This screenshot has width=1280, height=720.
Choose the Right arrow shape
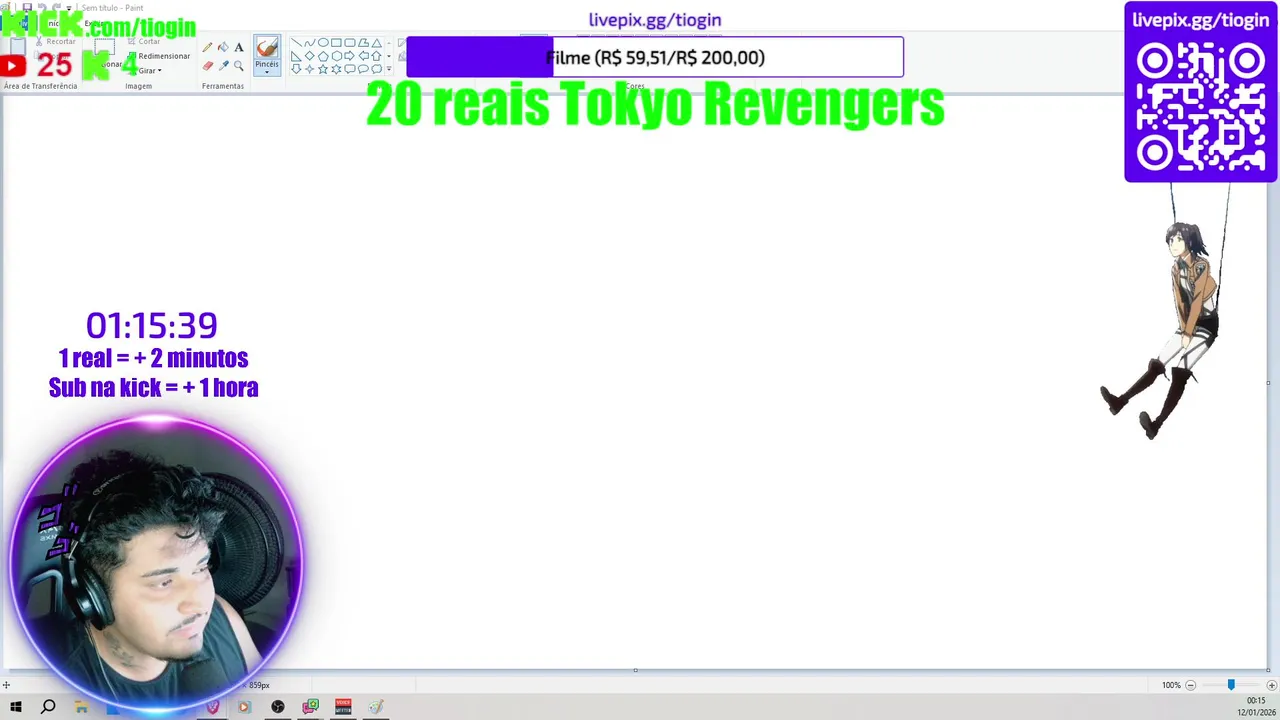(x=350, y=56)
